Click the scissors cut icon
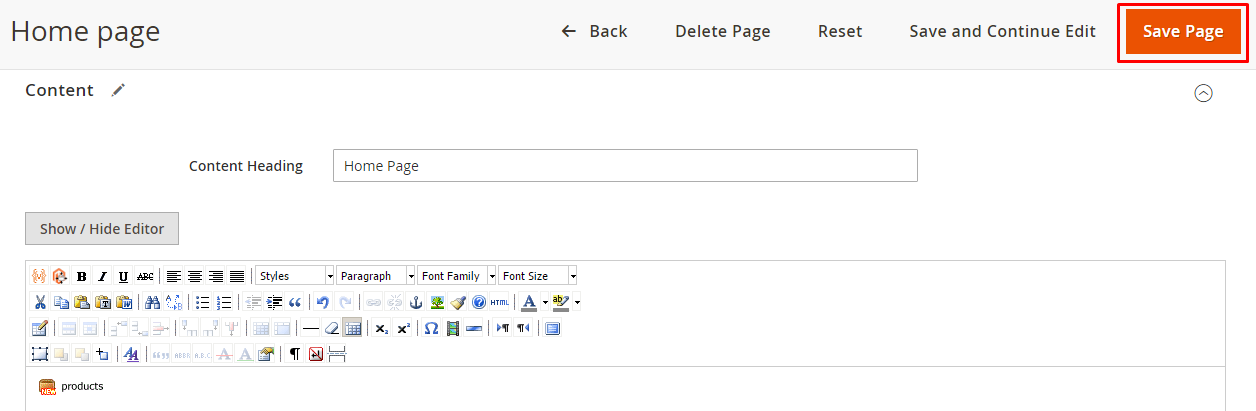The image size is (1256, 411). (x=39, y=302)
